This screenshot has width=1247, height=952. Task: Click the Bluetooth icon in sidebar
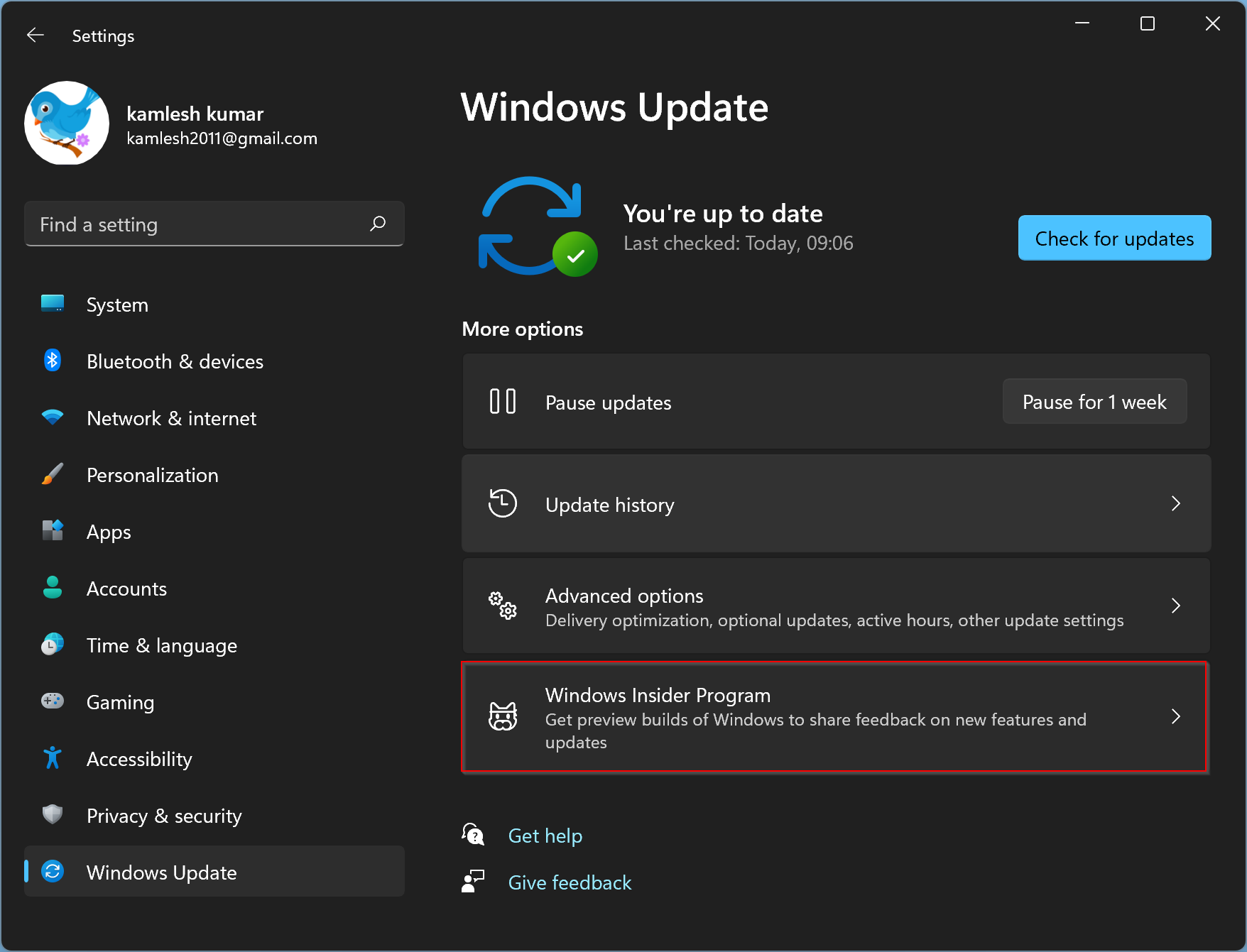click(53, 361)
